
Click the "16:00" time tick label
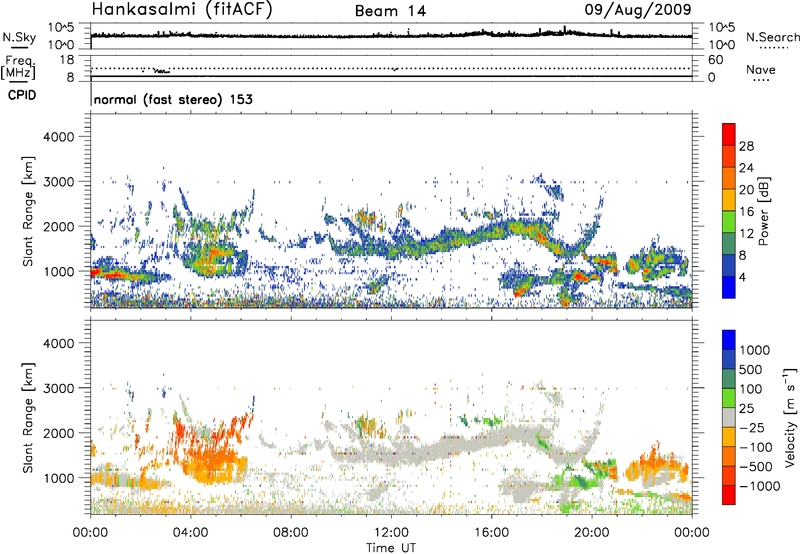(x=491, y=533)
